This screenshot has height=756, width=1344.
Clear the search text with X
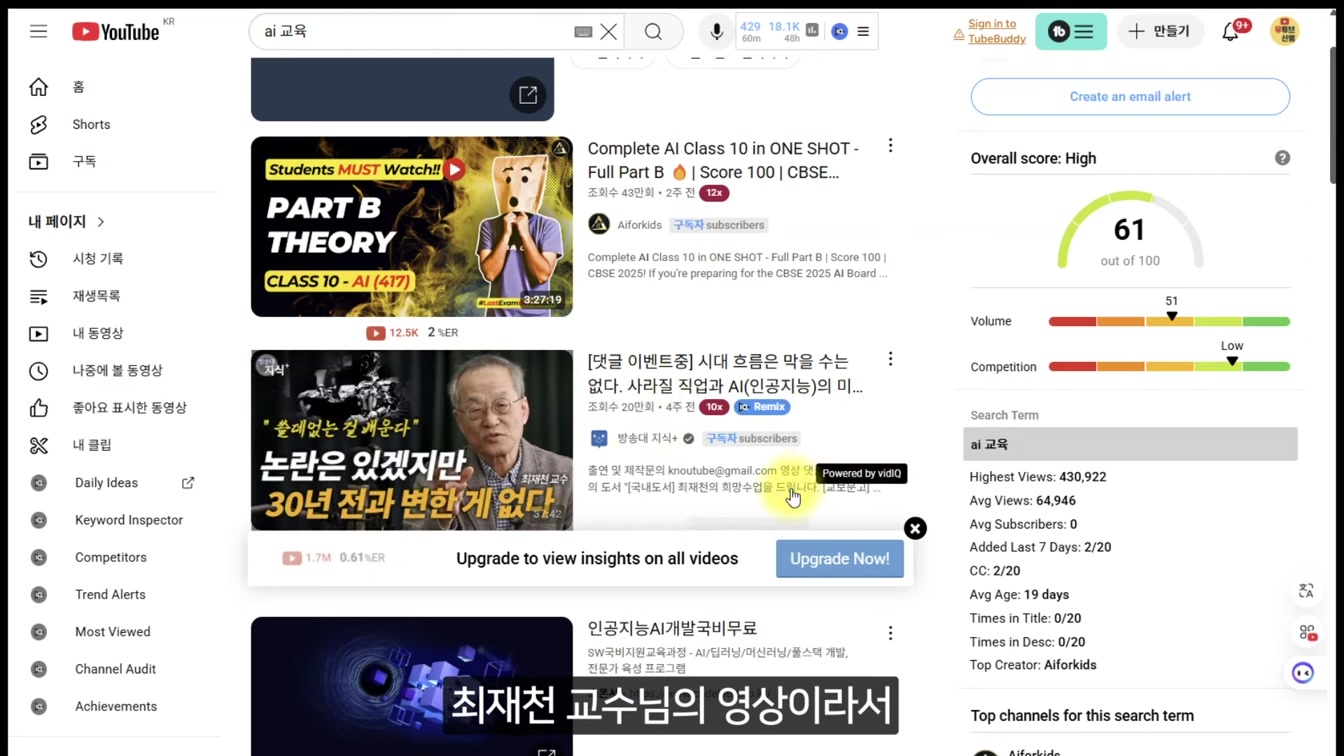click(608, 32)
